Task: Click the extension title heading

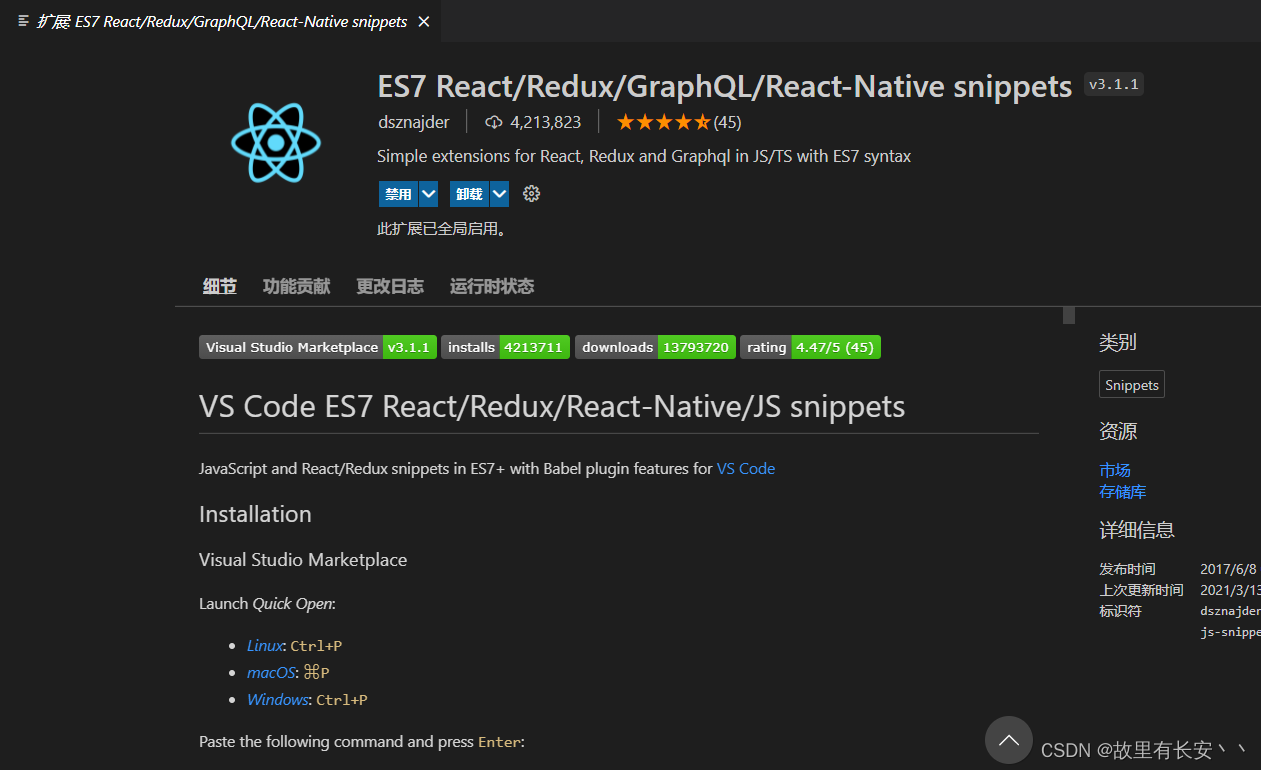Action: 725,86
